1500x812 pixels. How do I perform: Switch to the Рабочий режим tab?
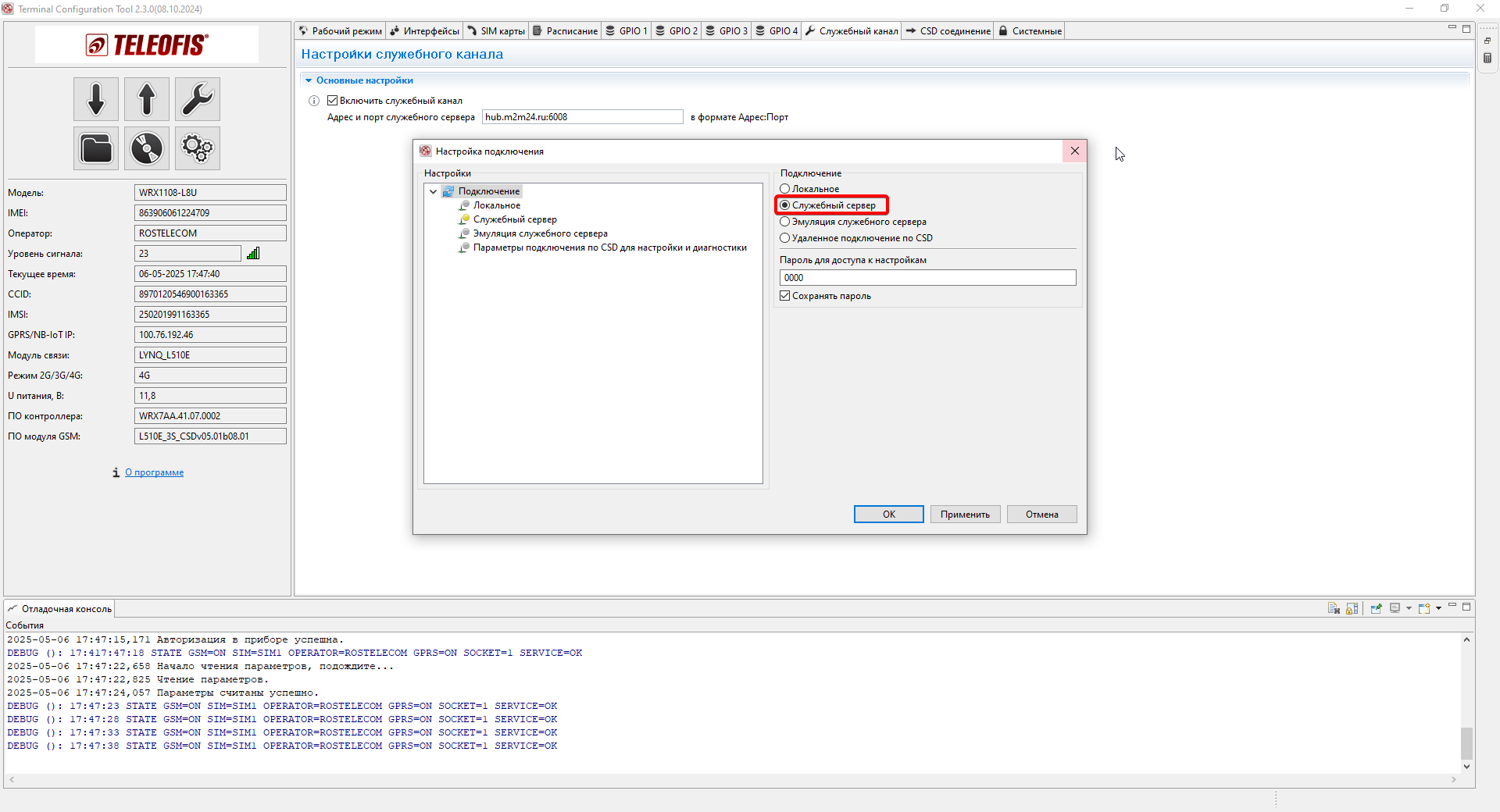click(x=340, y=31)
